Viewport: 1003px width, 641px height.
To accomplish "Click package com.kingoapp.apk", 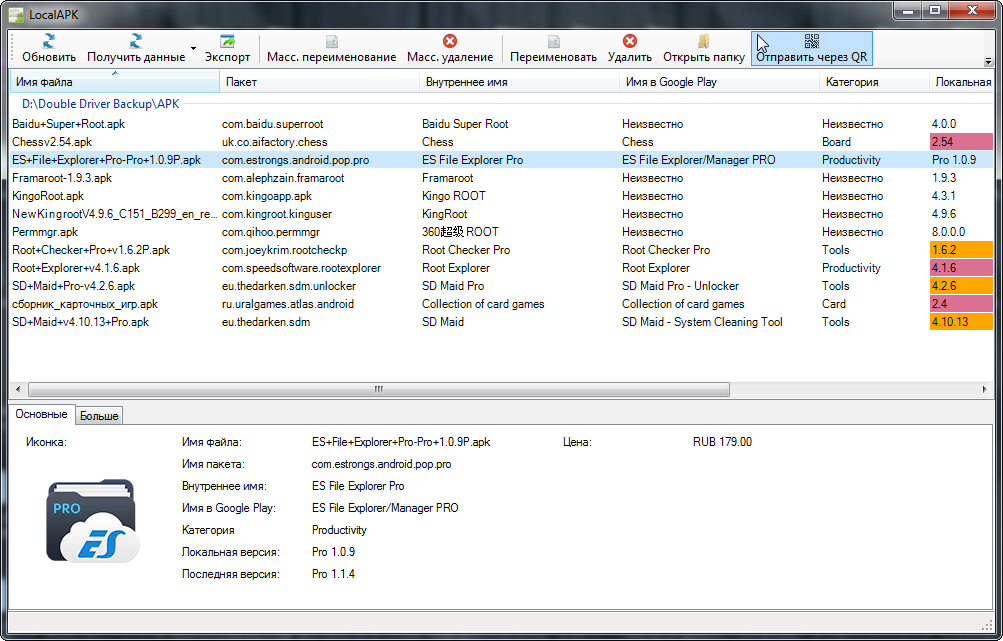I will coord(267,196).
